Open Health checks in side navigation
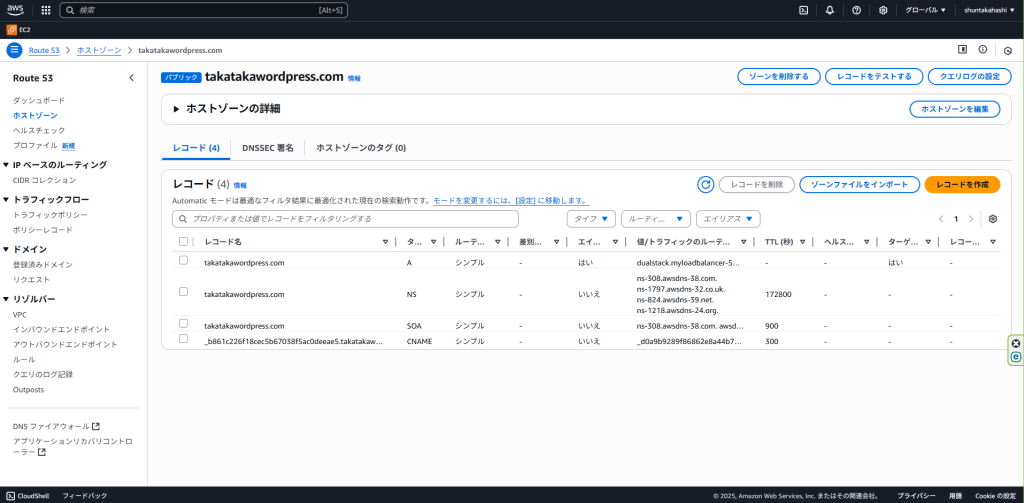Screen dimensions: 1024x503 [x=39, y=131]
